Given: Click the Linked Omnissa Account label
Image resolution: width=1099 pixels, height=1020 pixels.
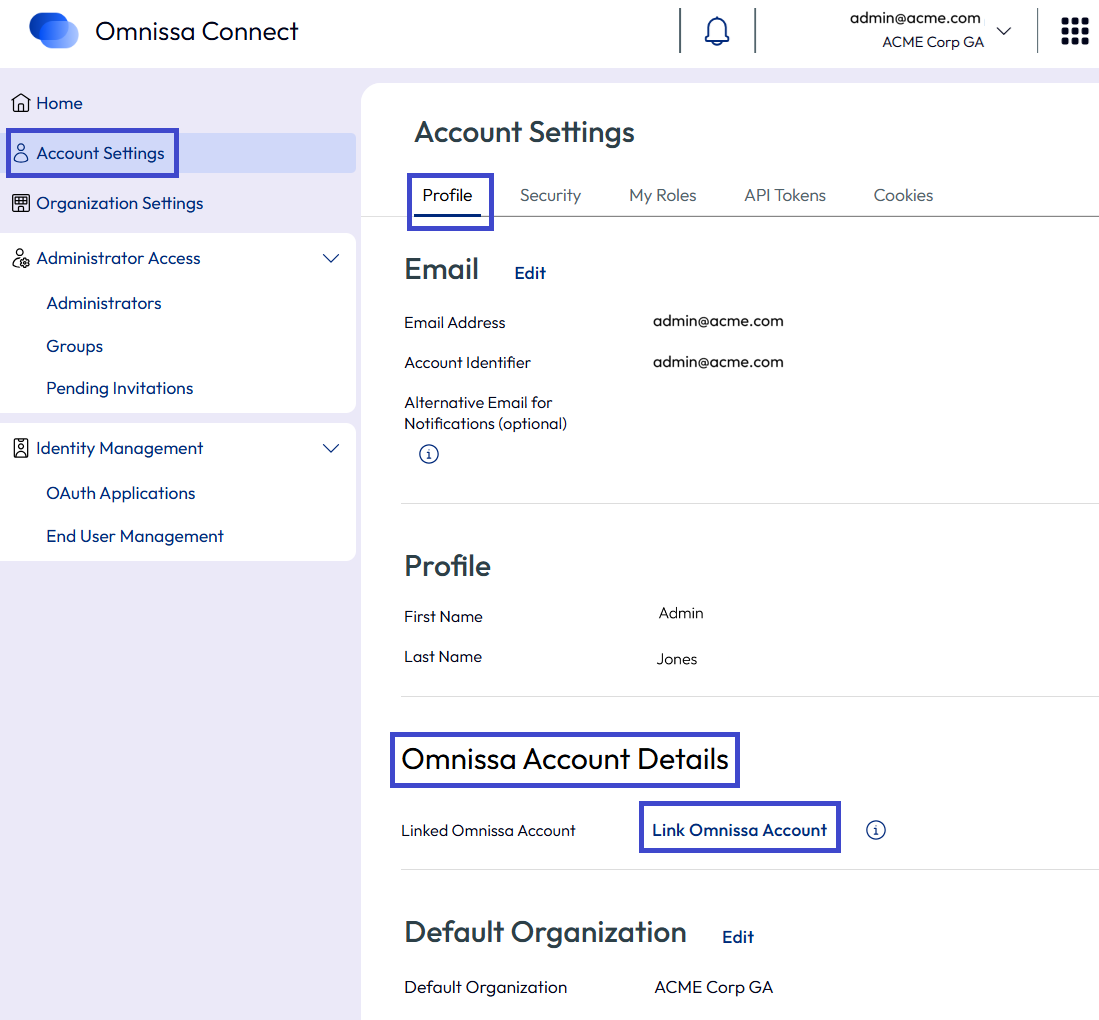Looking at the screenshot, I should [488, 831].
